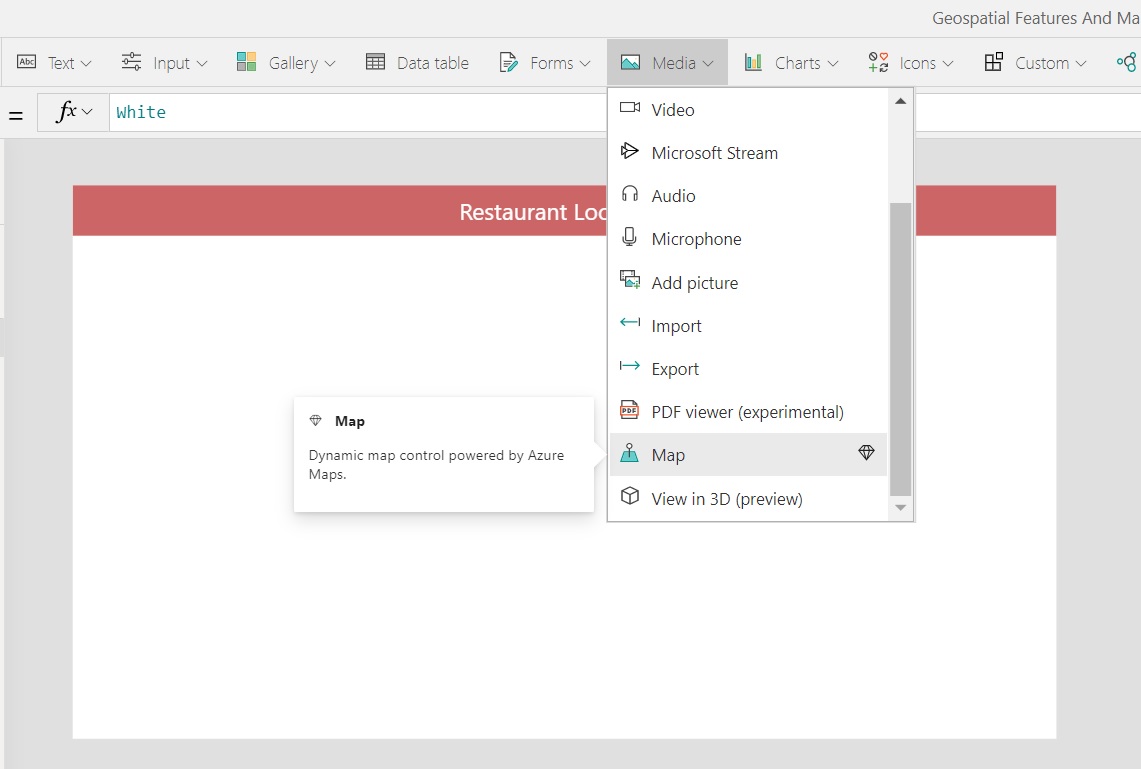Select PDF viewer (experimental)
This screenshot has height=769, width=1141.
(x=746, y=412)
